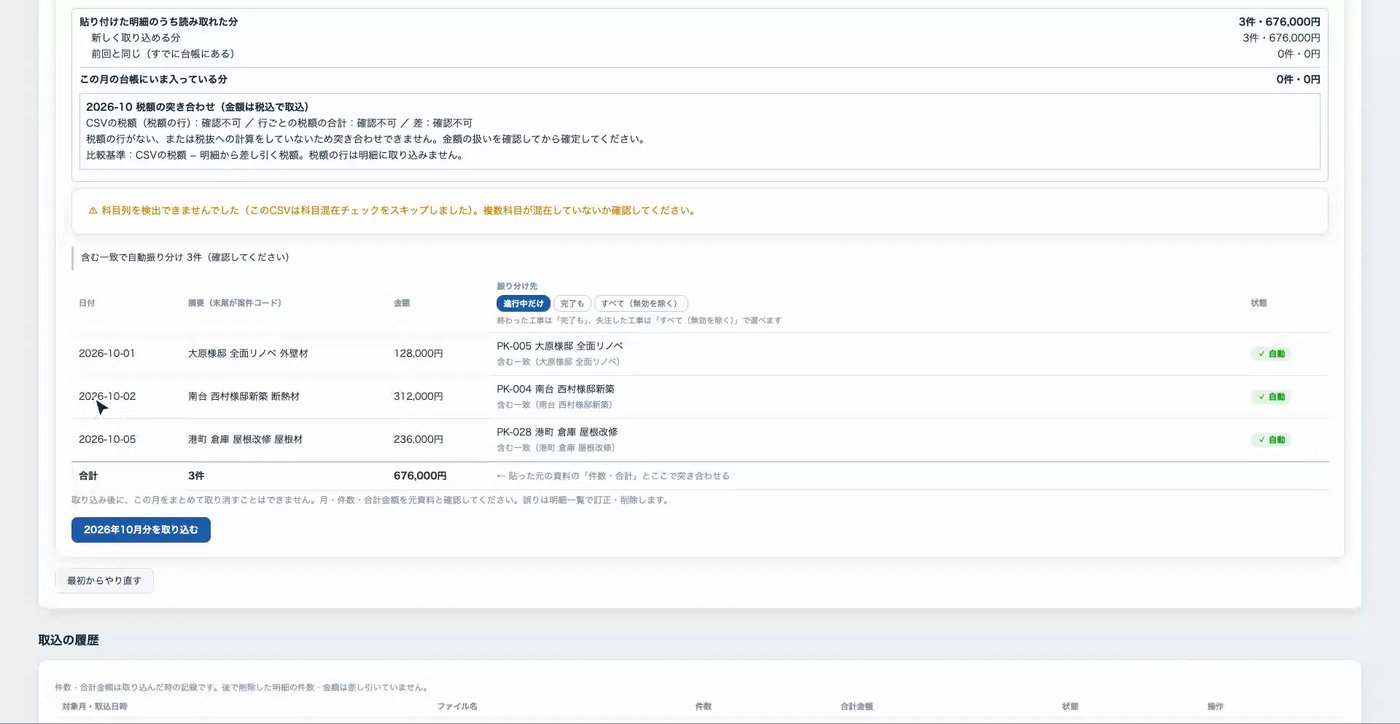Click the ファイル名 column header
Screen dimensions: 1400x724
tap(457, 707)
